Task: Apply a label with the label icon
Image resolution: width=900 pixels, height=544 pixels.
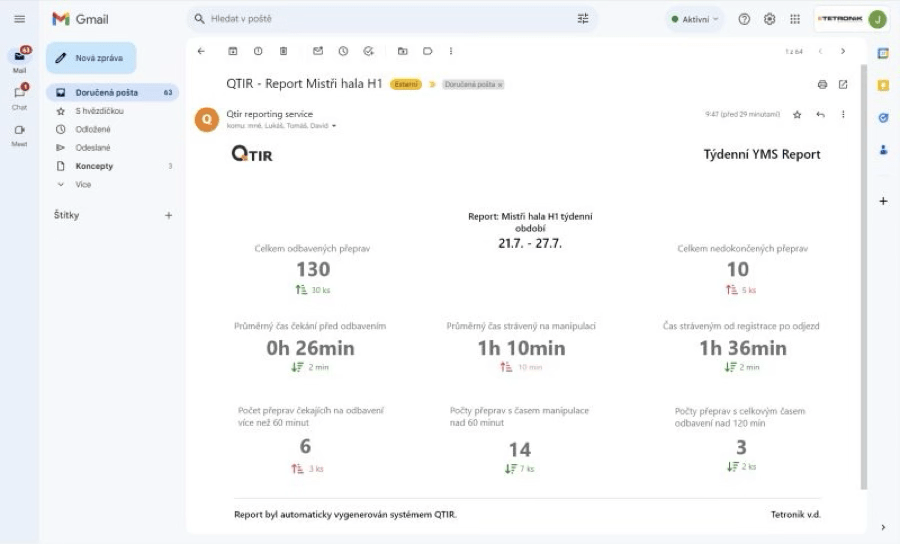Action: tap(428, 51)
